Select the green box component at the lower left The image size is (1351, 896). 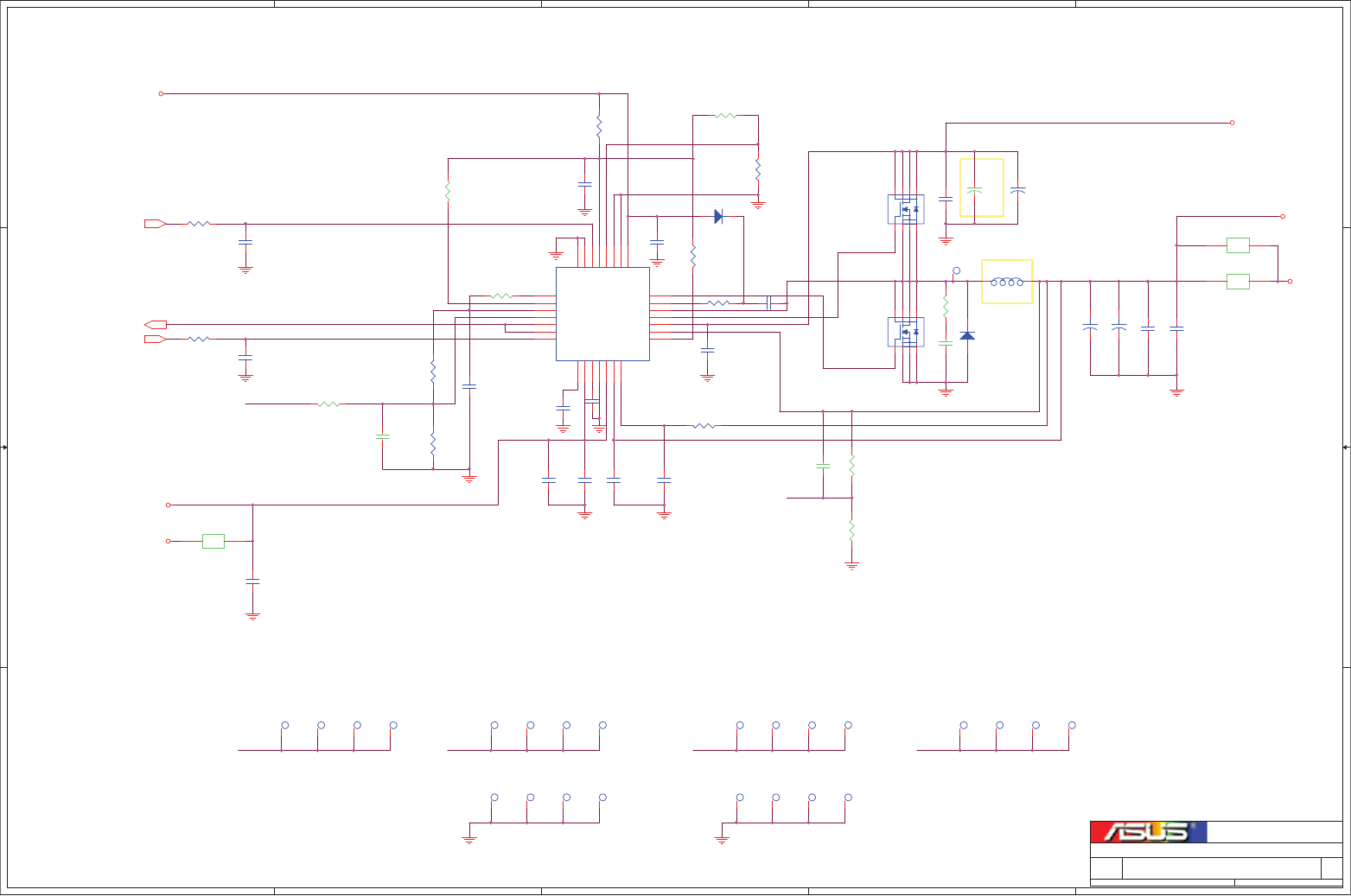pyautogui.click(x=213, y=541)
